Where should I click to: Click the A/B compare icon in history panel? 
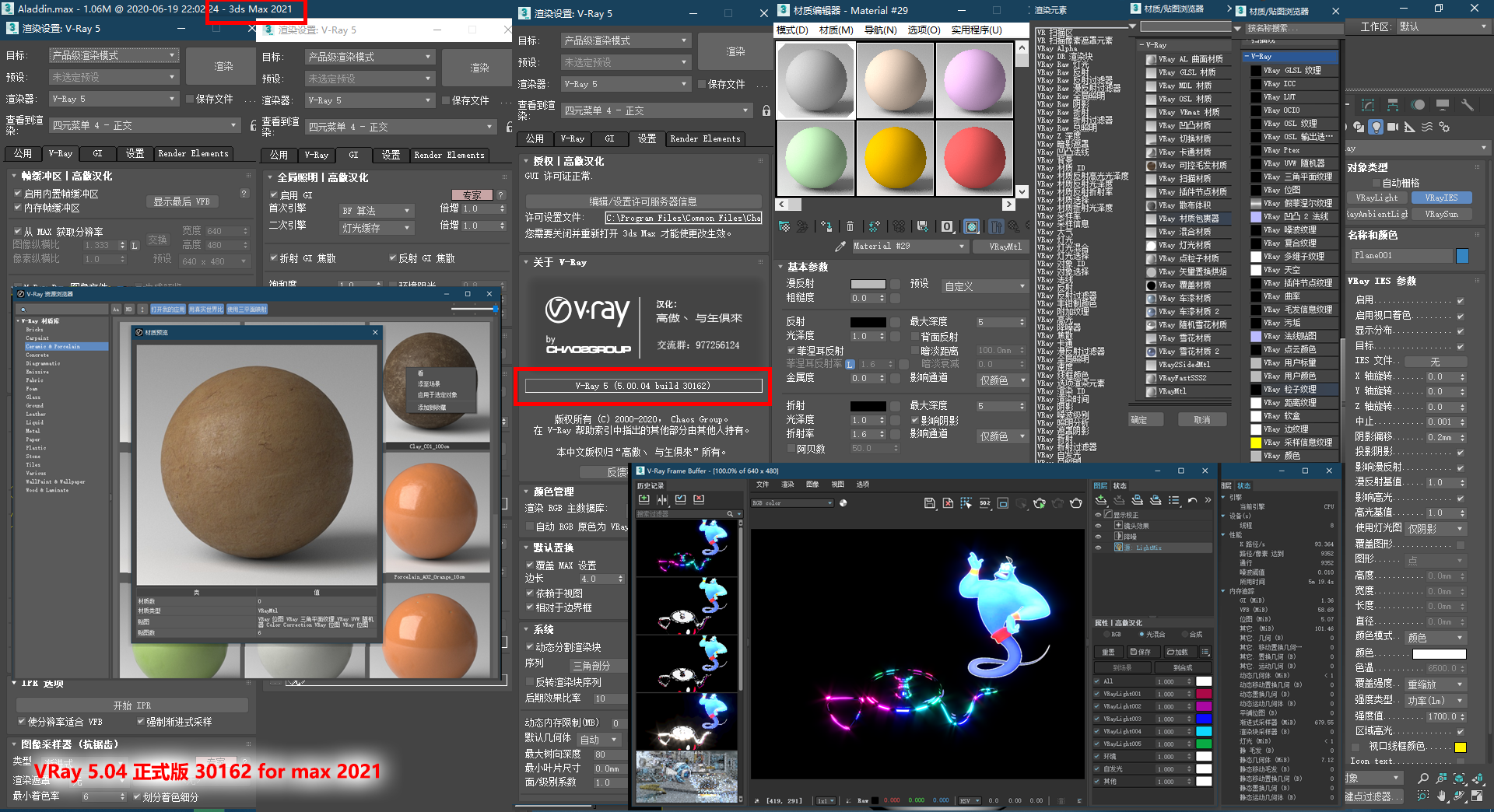662,499
